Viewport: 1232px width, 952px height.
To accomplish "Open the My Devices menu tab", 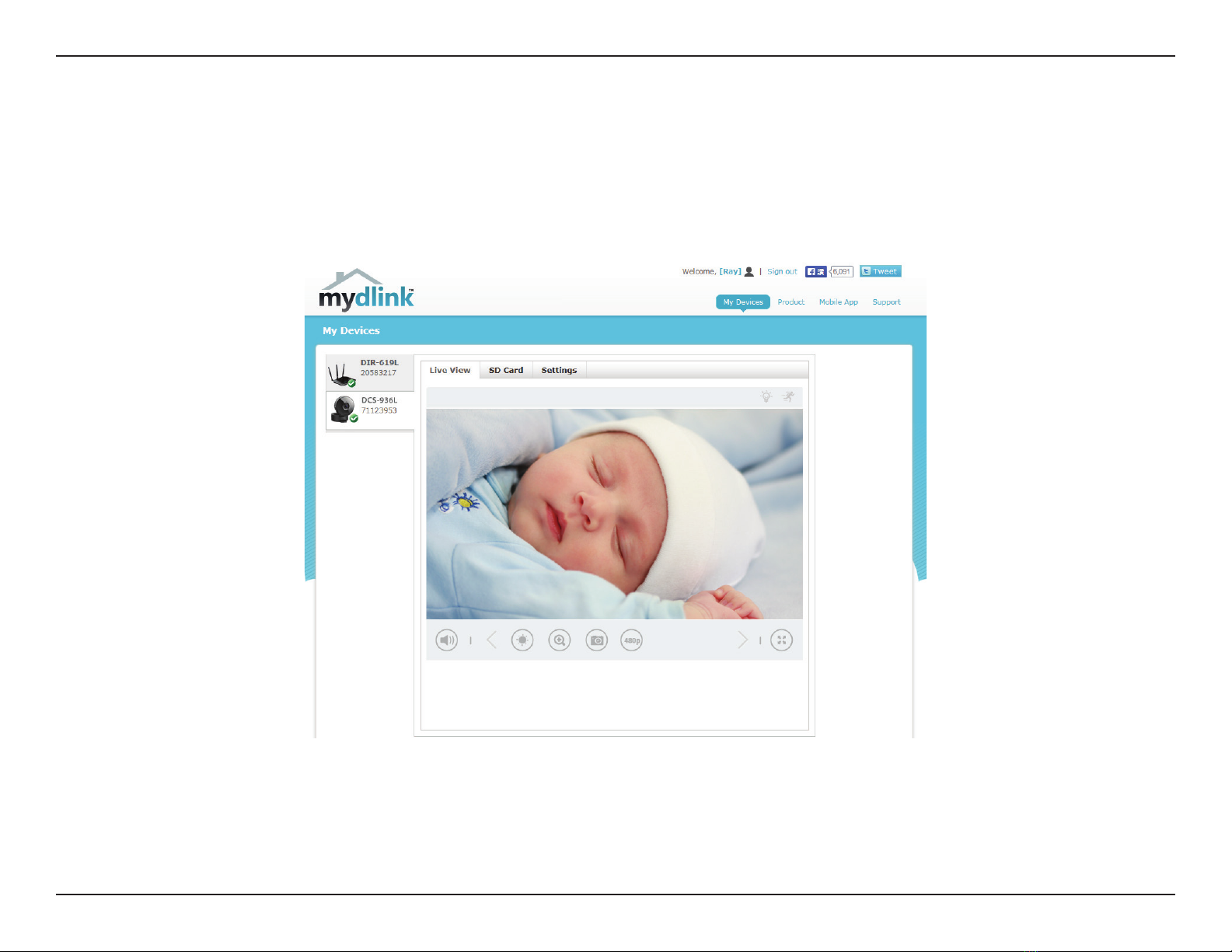I will click(743, 302).
